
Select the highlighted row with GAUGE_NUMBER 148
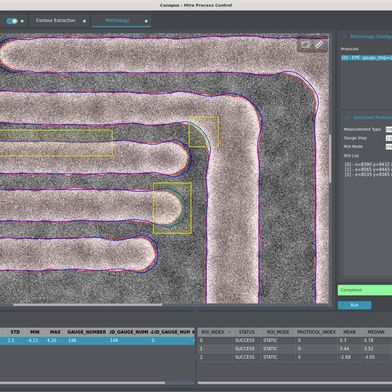click(97, 340)
